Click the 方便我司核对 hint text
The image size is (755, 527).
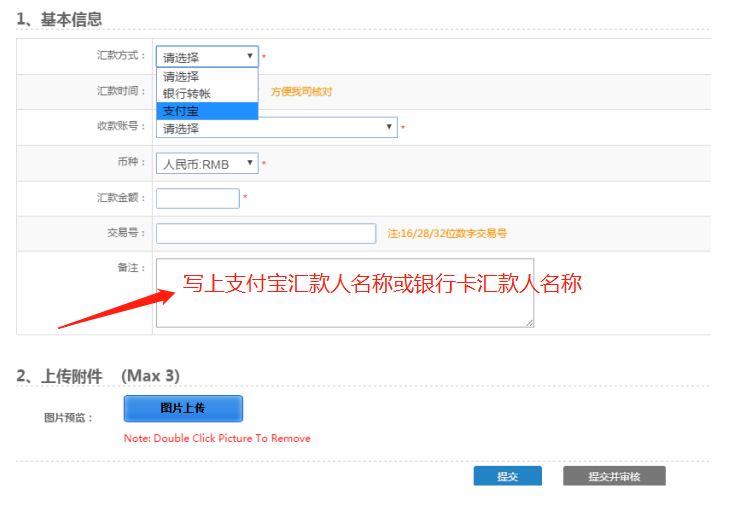[x=301, y=92]
